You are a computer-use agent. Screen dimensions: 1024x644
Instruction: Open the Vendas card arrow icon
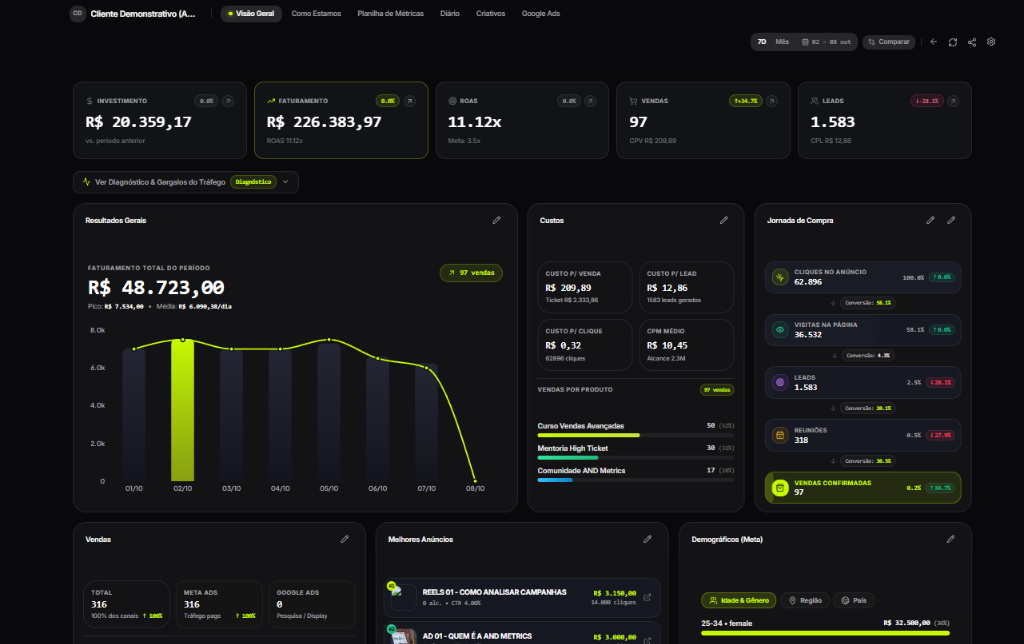772,101
